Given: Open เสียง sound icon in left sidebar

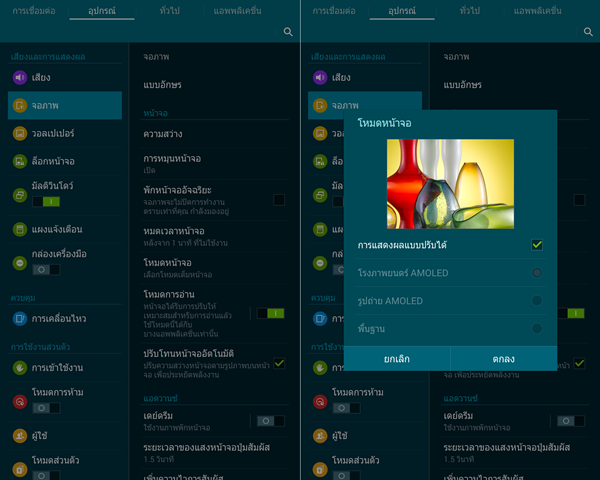Looking at the screenshot, I should [20, 77].
